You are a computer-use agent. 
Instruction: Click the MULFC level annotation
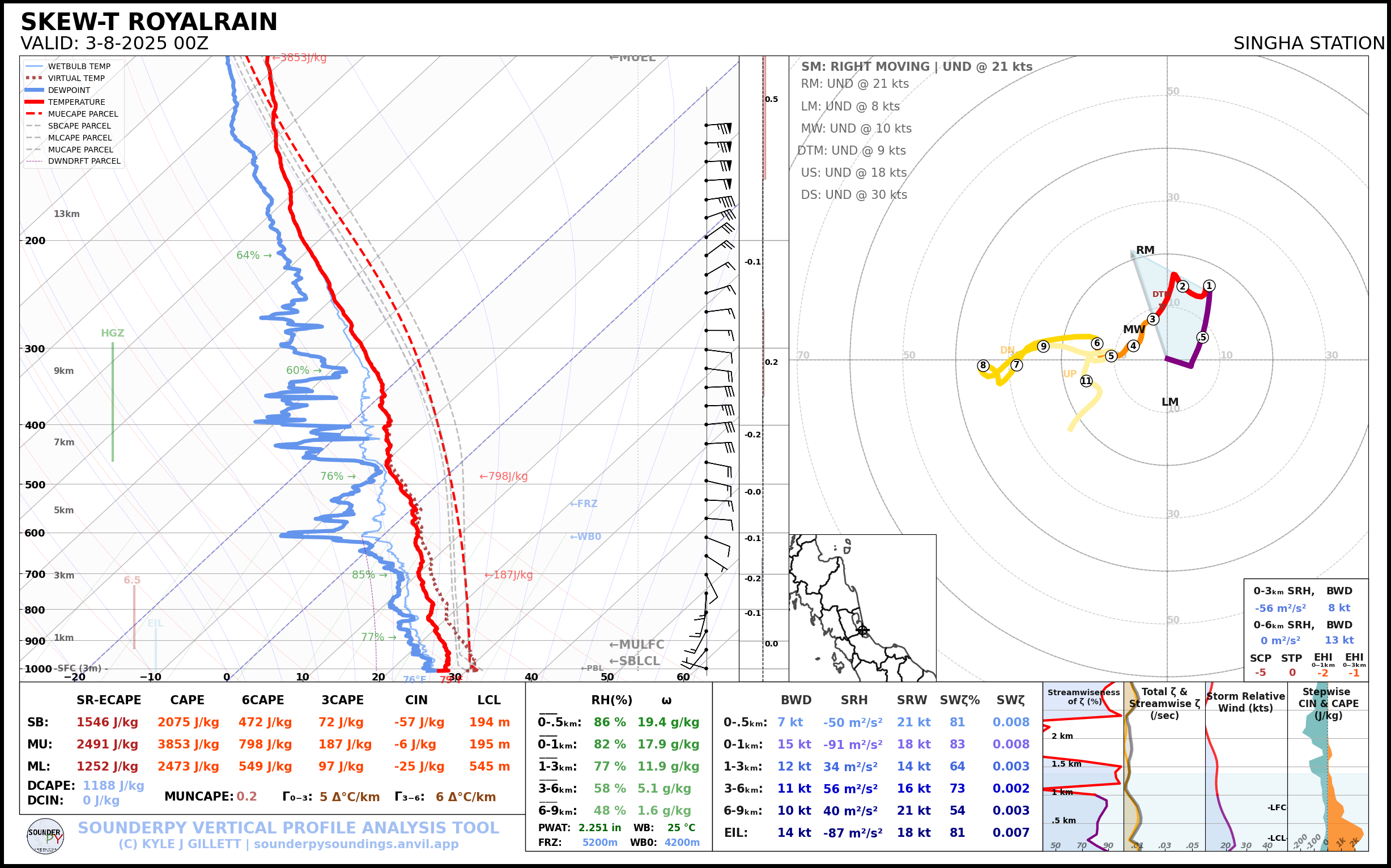(x=637, y=645)
